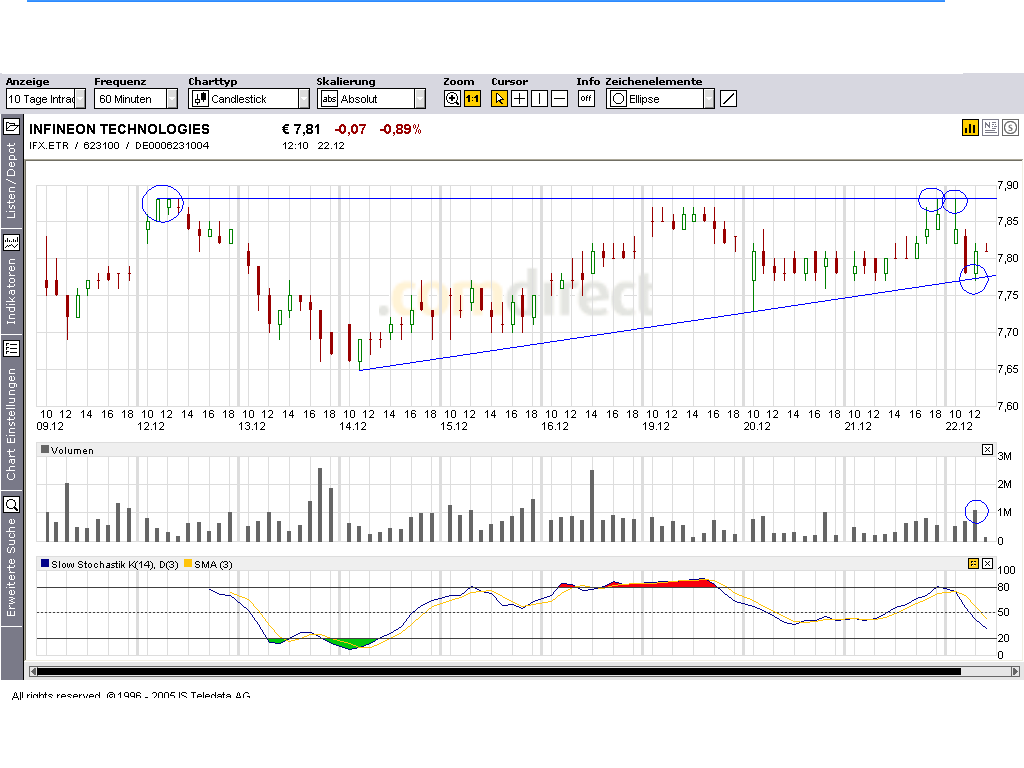
Task: Click the Erweiterte Suche magnifier icon
Action: pos(12,505)
